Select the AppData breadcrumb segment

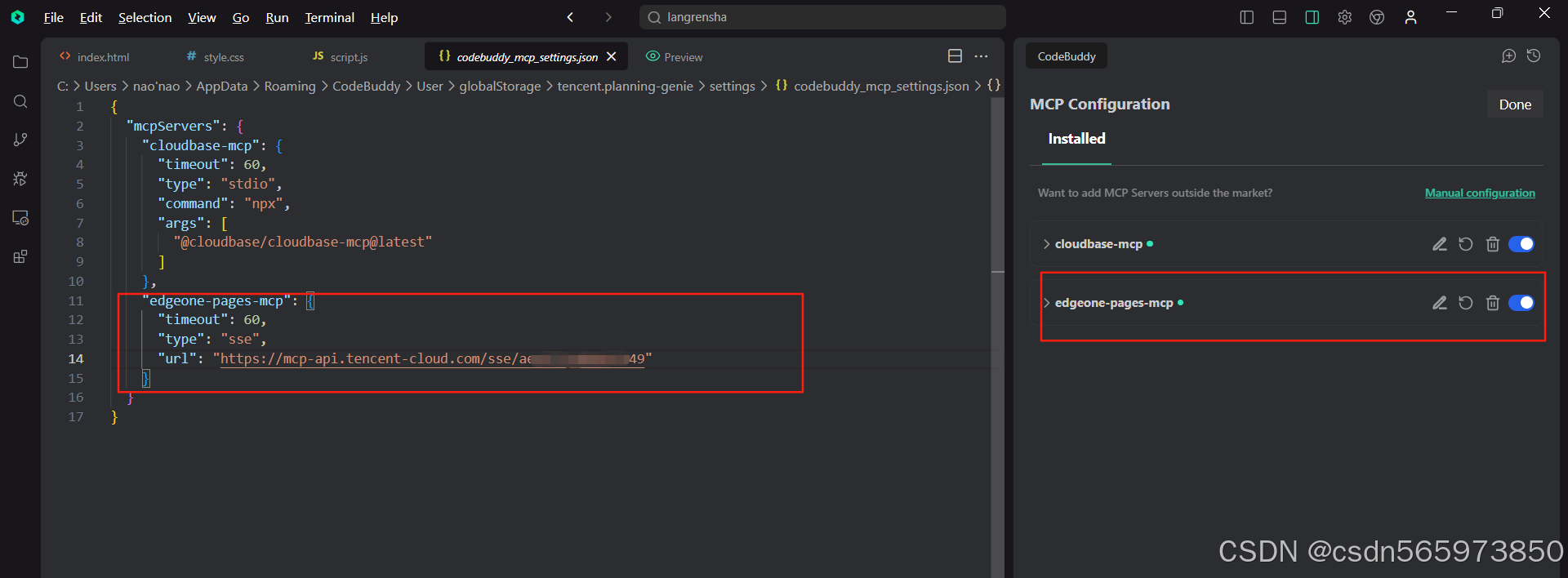(x=221, y=86)
